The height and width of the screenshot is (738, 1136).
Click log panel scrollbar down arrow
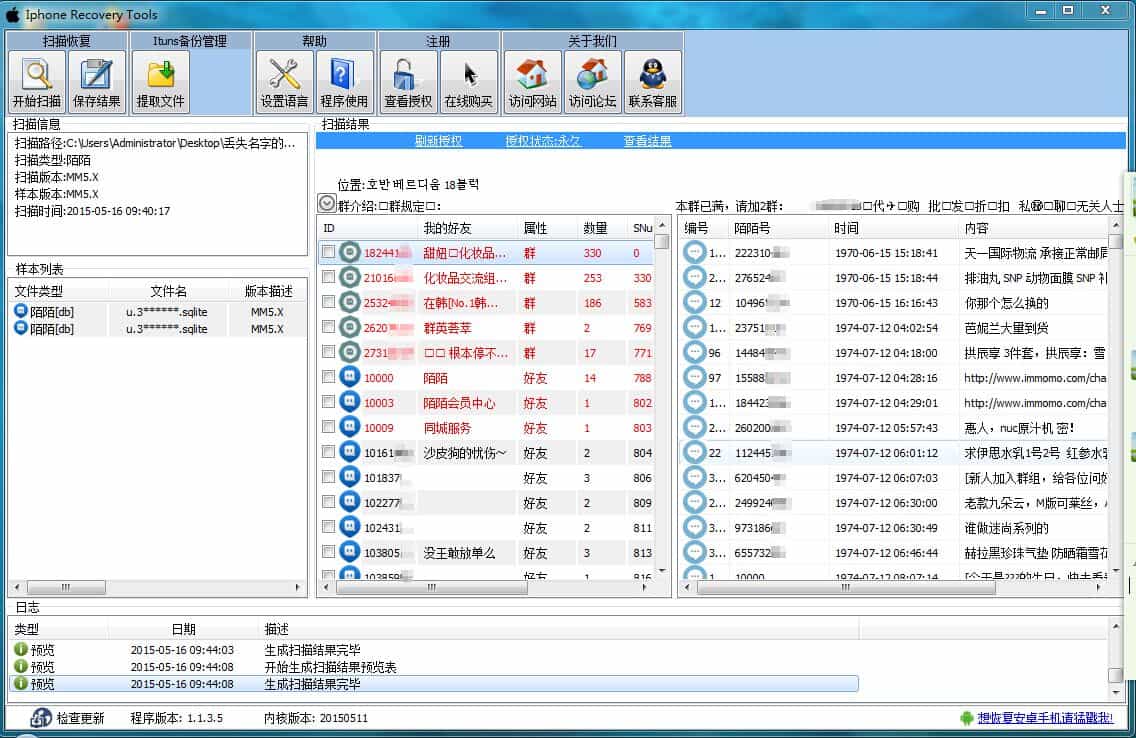click(1116, 692)
